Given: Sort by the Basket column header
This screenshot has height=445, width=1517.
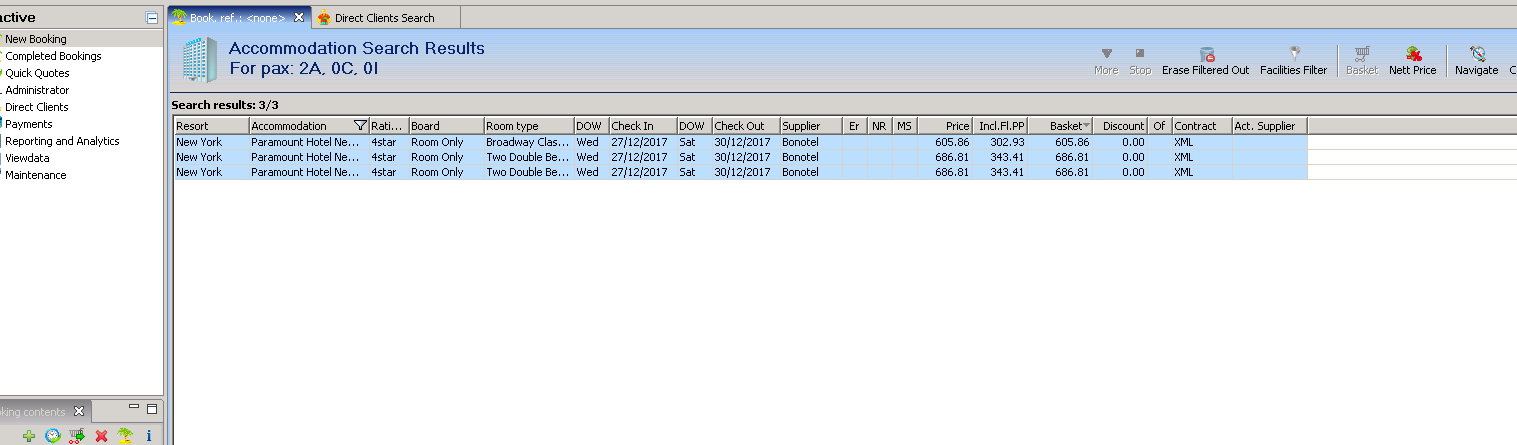Looking at the screenshot, I should [x=1060, y=126].
